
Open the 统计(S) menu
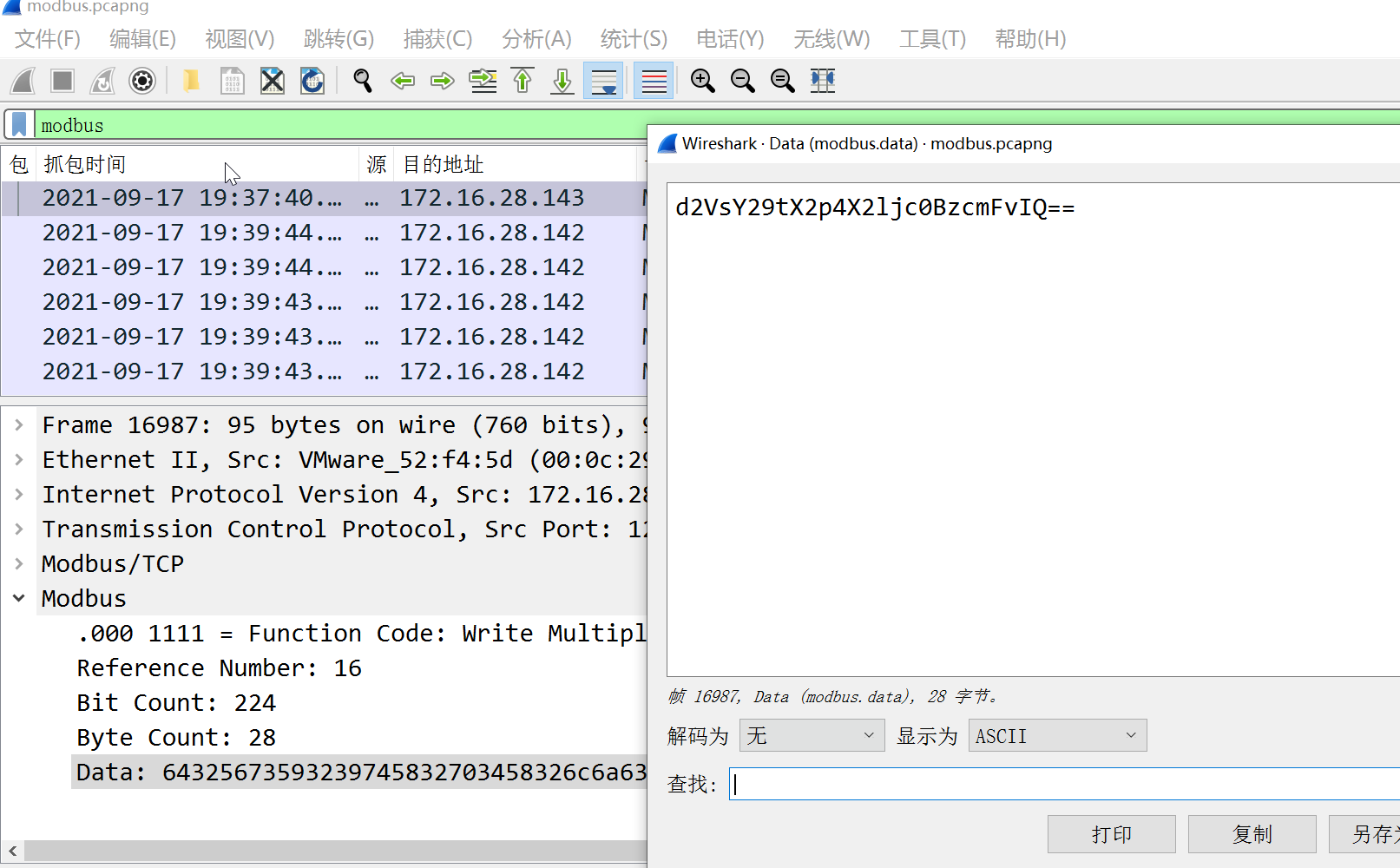(x=634, y=39)
